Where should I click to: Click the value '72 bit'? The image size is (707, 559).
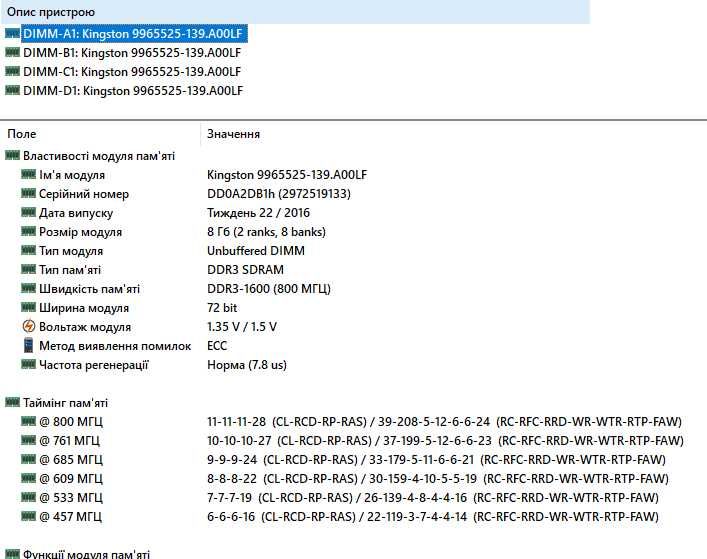click(222, 308)
